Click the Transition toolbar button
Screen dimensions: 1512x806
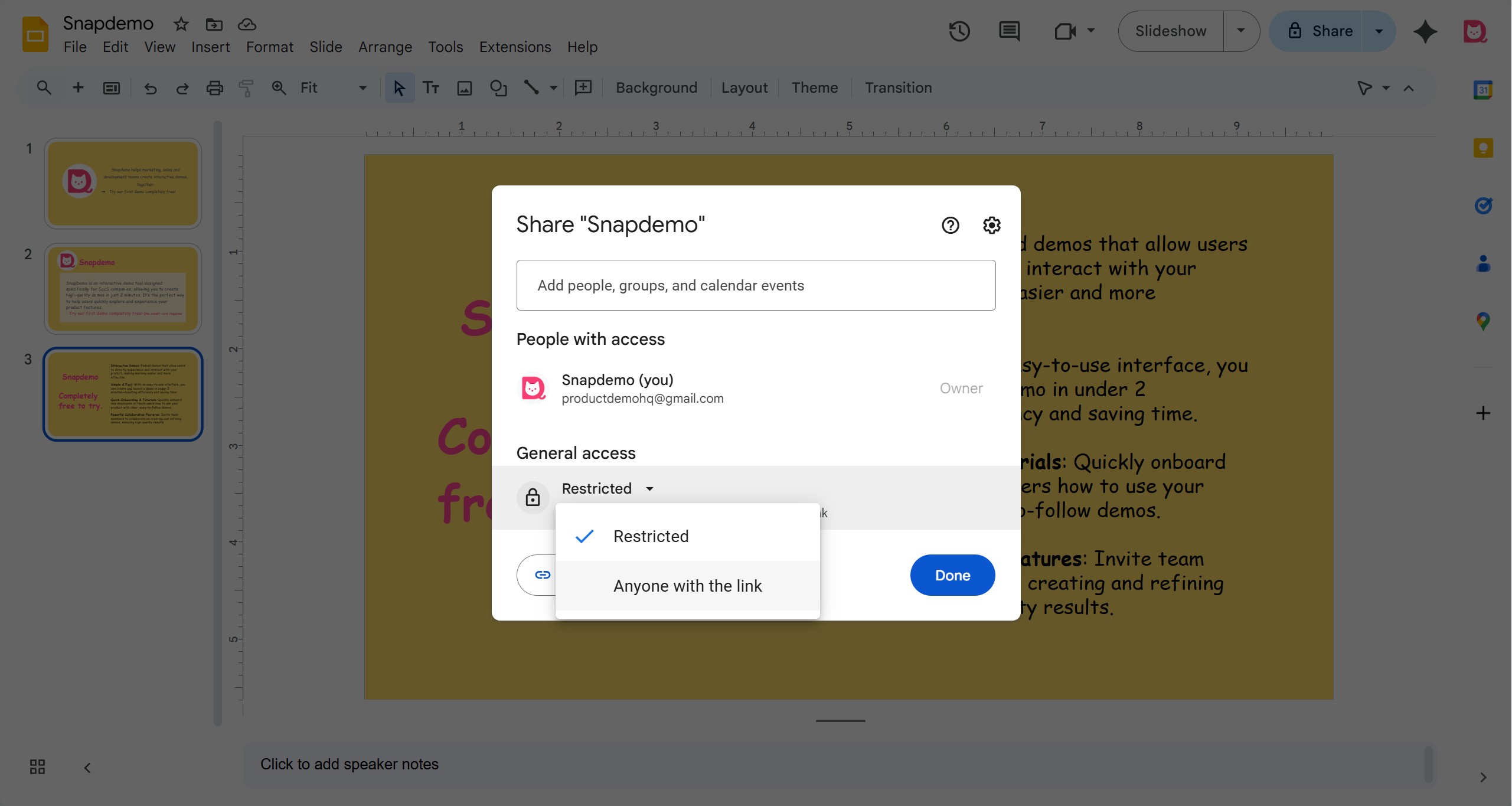pyautogui.click(x=898, y=88)
